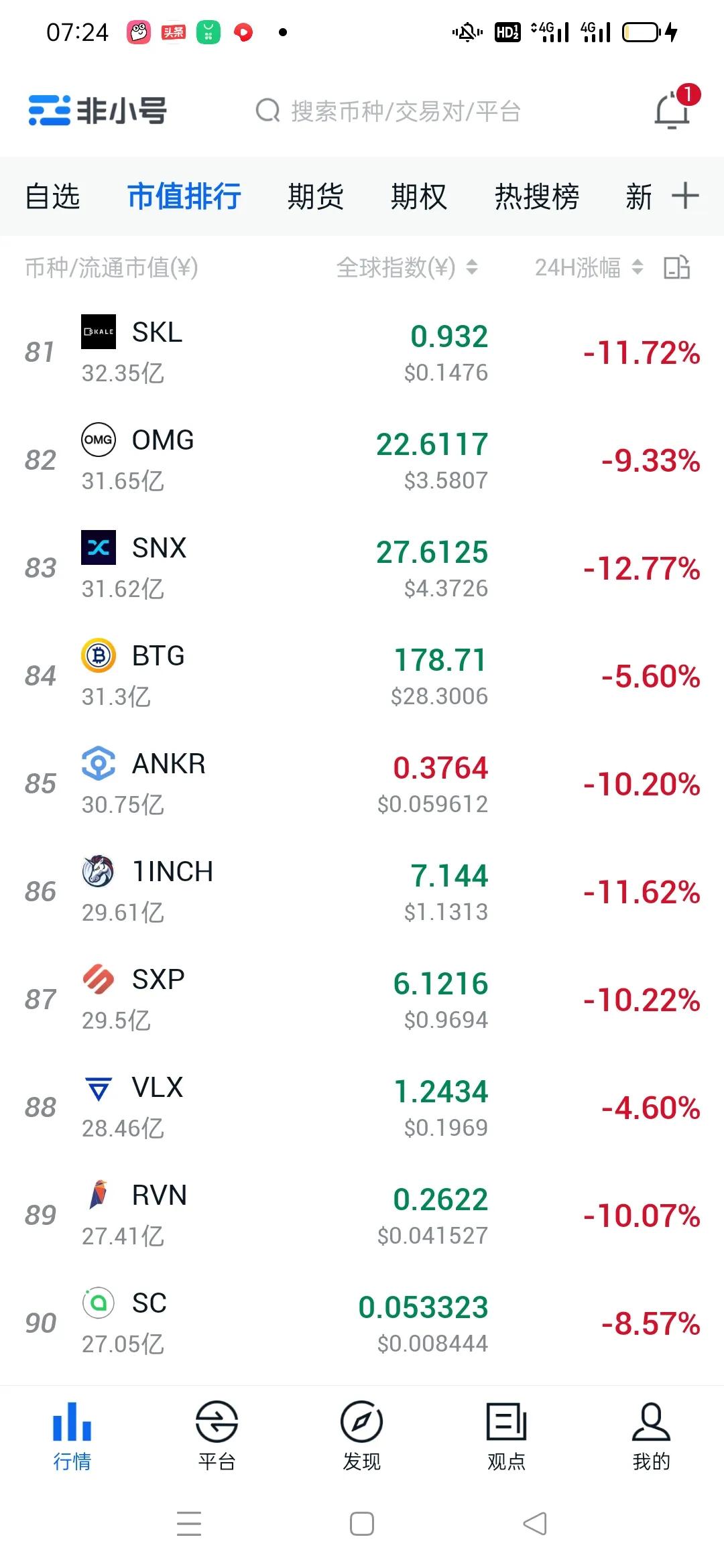Switch to the 期货 tab

(315, 196)
